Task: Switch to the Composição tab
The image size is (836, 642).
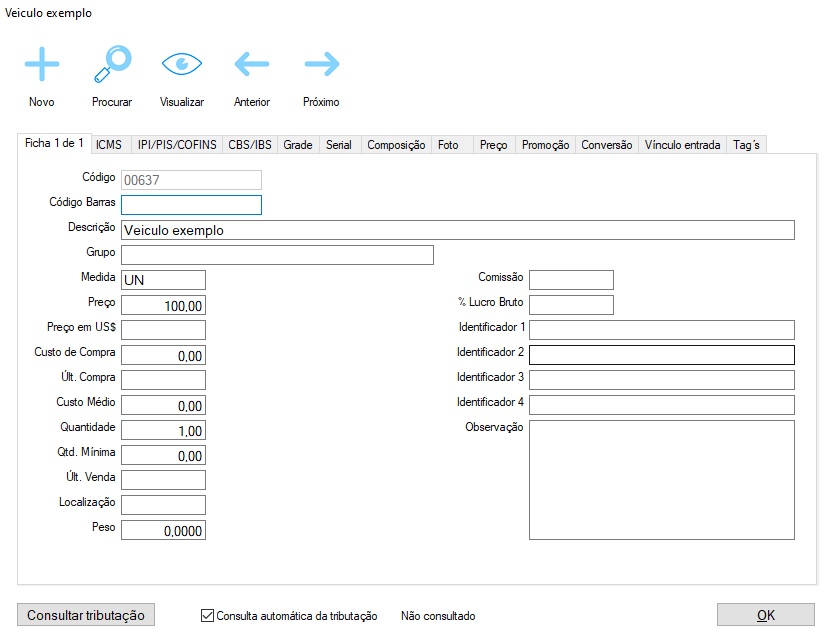Action: [x=396, y=145]
